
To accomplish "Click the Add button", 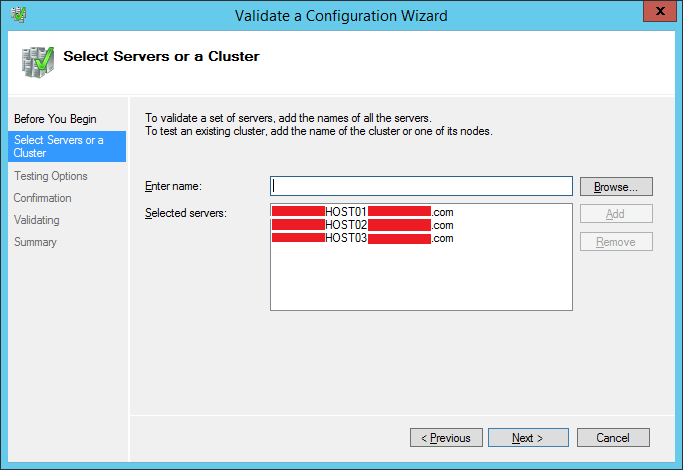I will (x=616, y=214).
